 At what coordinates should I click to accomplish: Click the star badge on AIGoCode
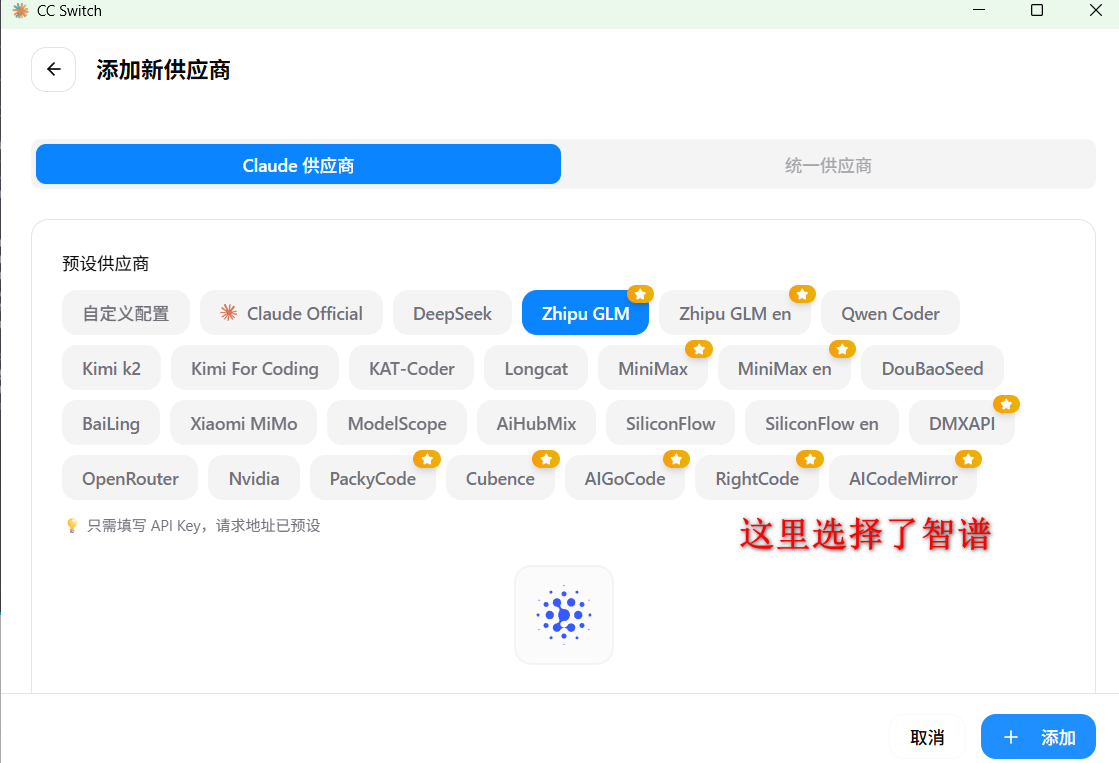click(676, 459)
